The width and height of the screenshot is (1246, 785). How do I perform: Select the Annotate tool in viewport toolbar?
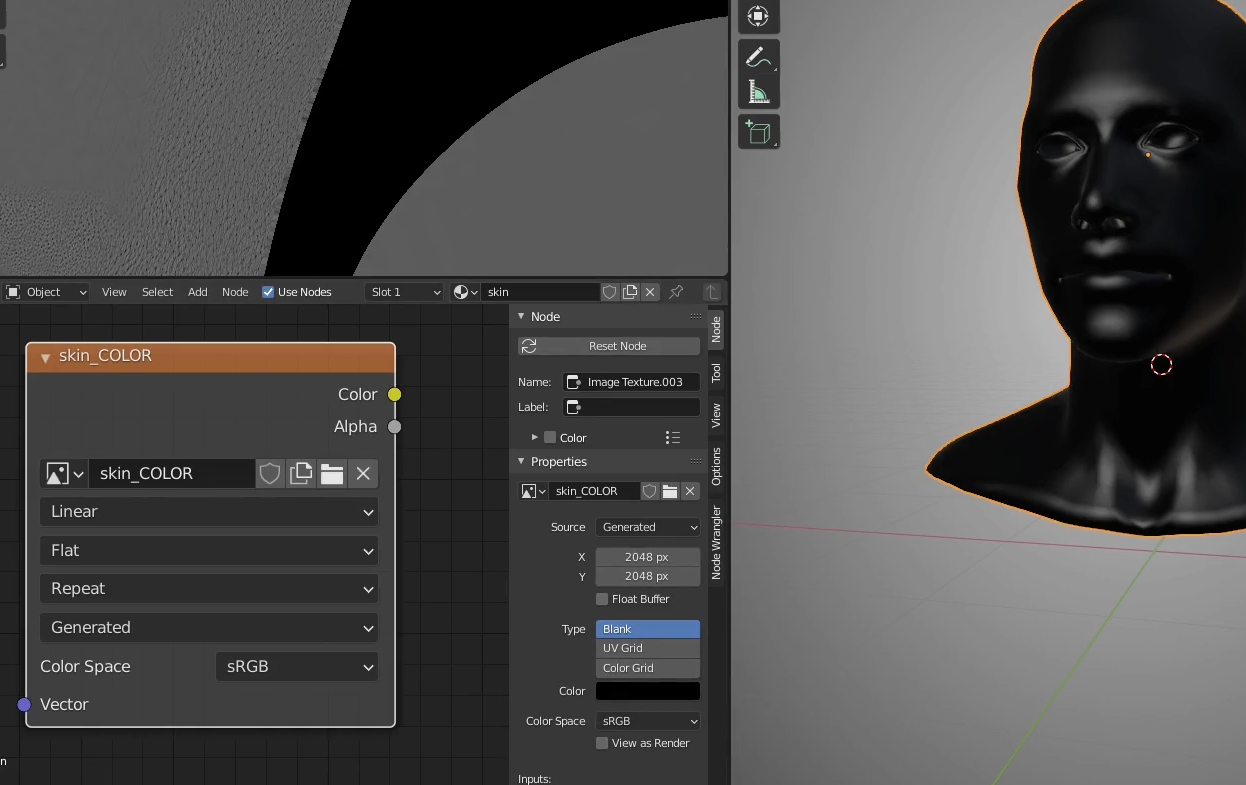[x=758, y=57]
